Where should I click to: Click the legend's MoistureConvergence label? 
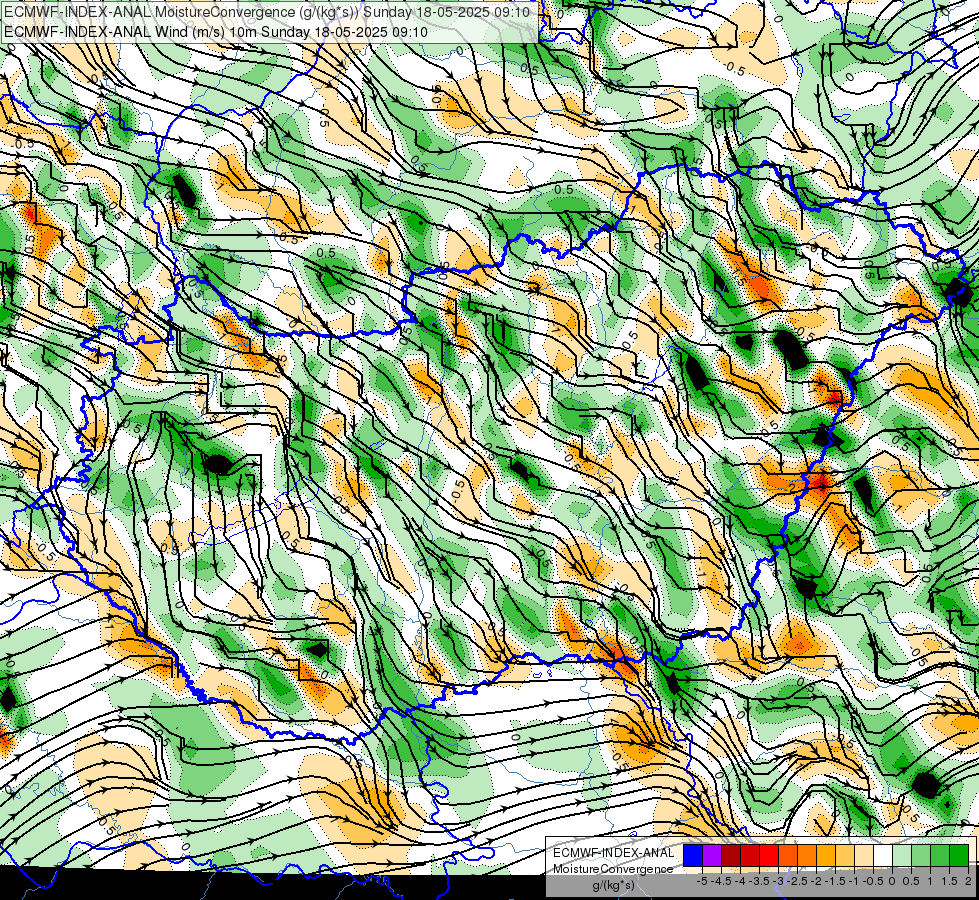pyautogui.click(x=613, y=869)
